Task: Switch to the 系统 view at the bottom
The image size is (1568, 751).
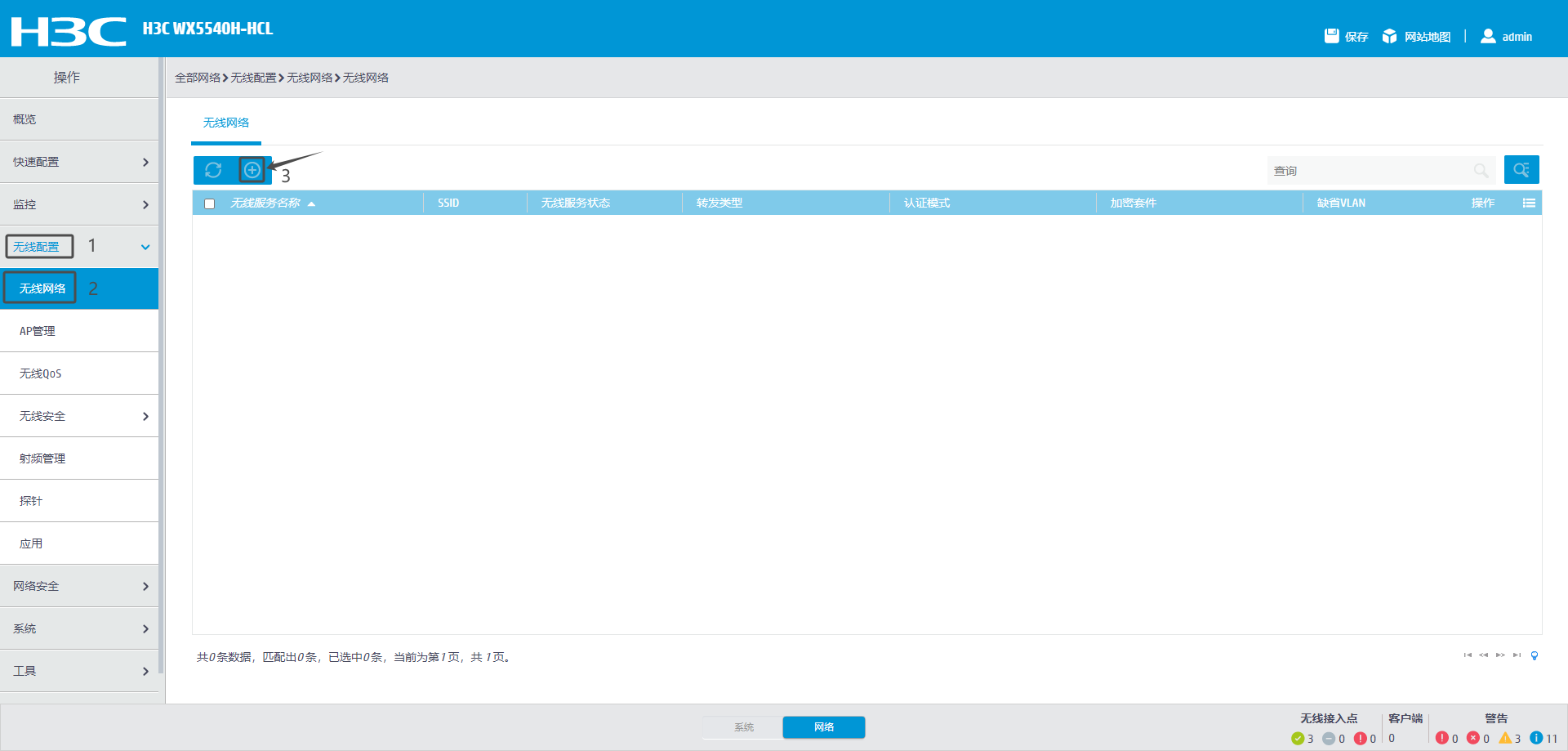Action: [743, 727]
